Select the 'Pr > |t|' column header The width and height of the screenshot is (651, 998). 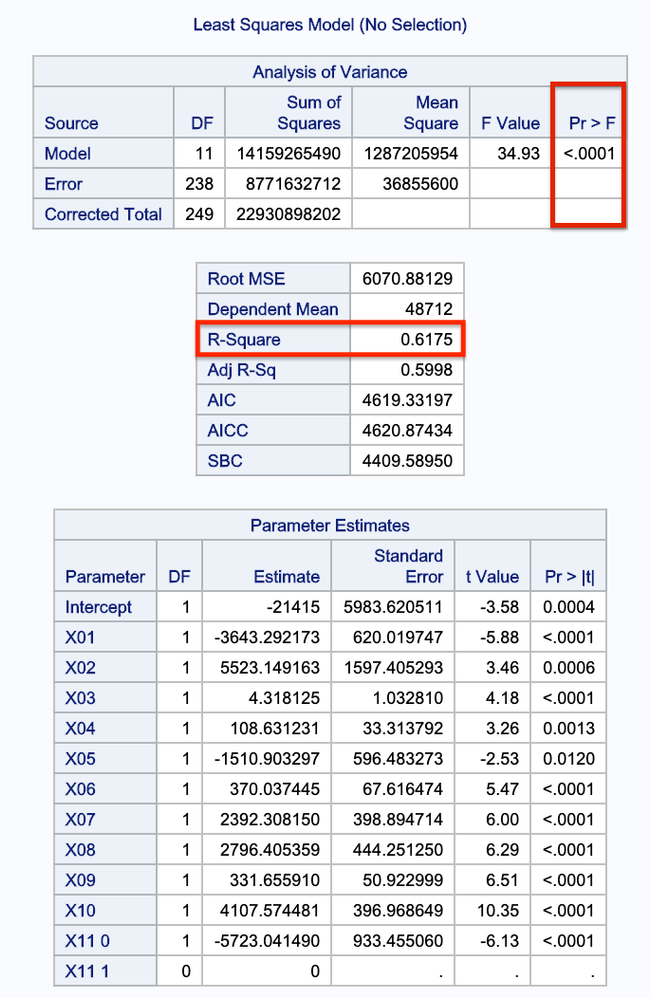[x=567, y=577]
